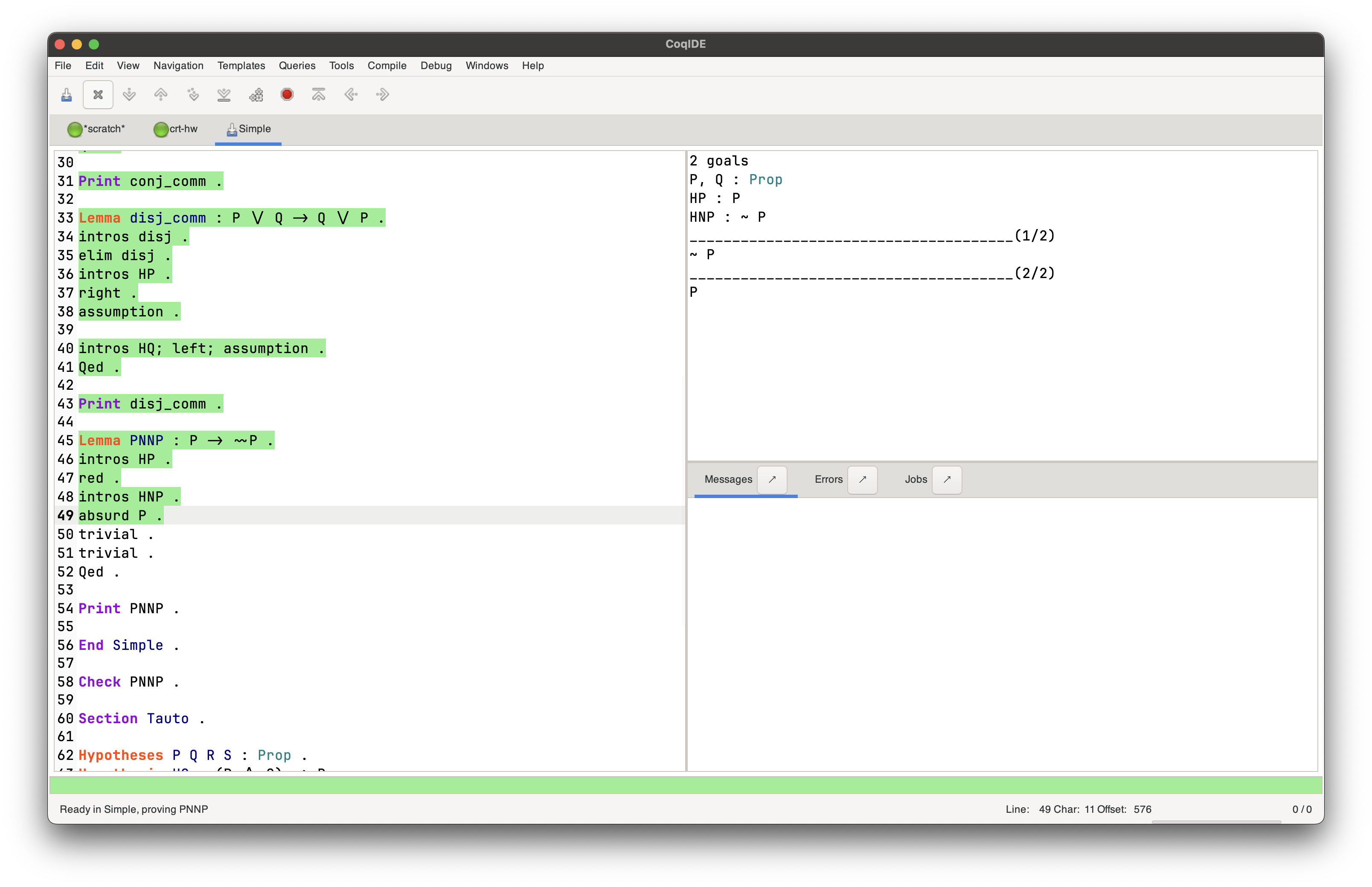Open the Templates menu
The width and height of the screenshot is (1372, 887).
tap(241, 66)
